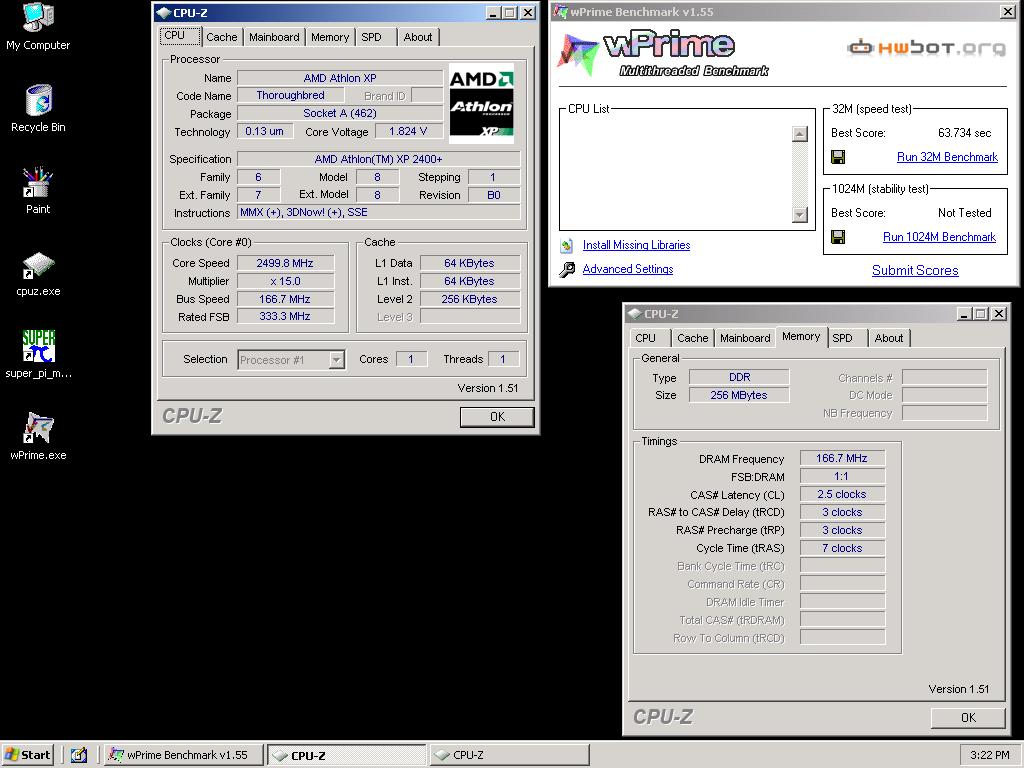Click the CAS# Latency 2.5 clocks value
The width and height of the screenshot is (1024, 768).
tap(842, 494)
